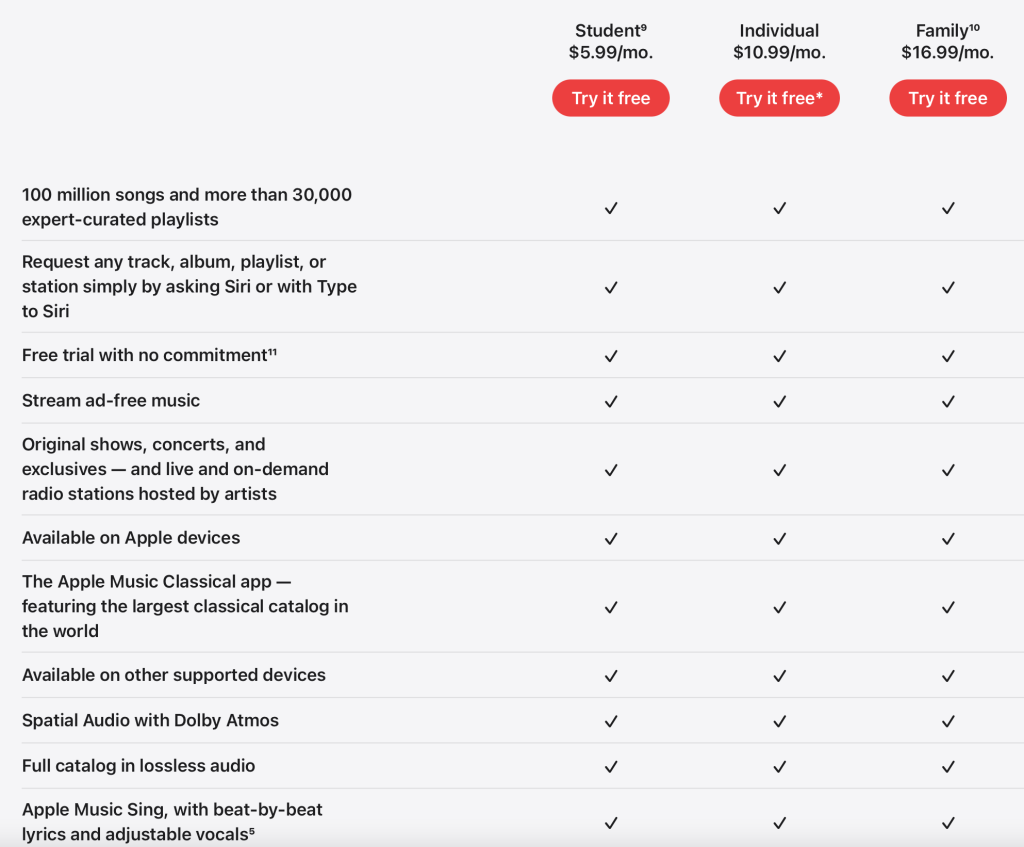Start the Family plan free trial
1024x847 pixels.
pos(947,98)
